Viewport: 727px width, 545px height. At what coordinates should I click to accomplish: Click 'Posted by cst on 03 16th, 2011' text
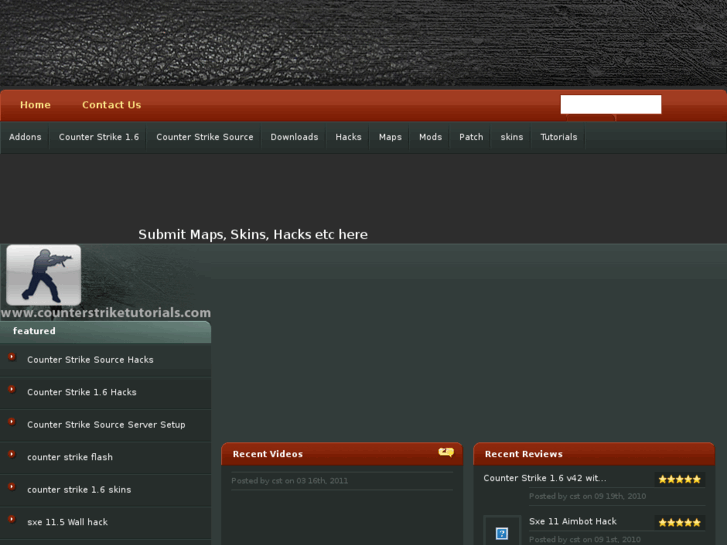(x=289, y=481)
